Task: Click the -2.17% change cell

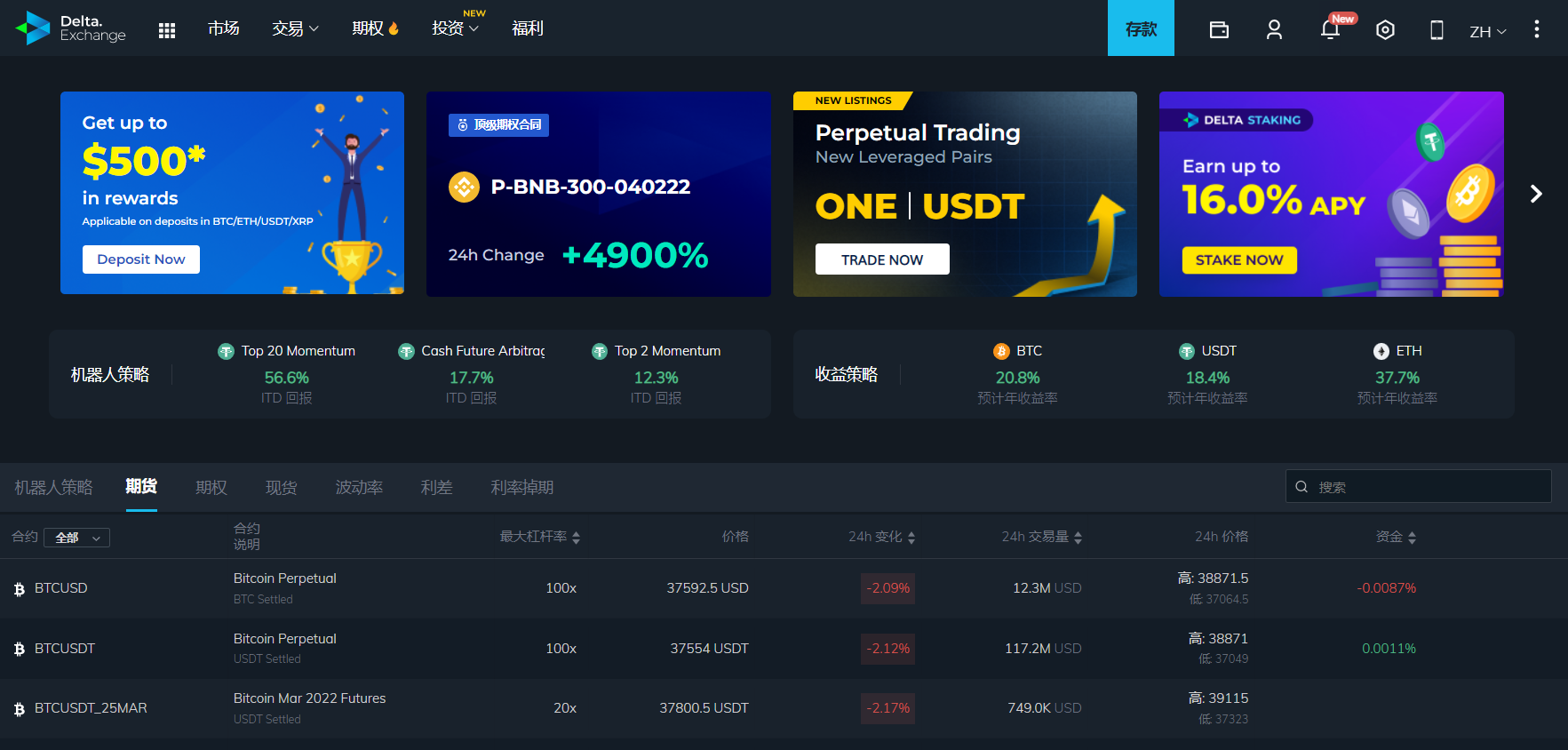Action: 887,708
